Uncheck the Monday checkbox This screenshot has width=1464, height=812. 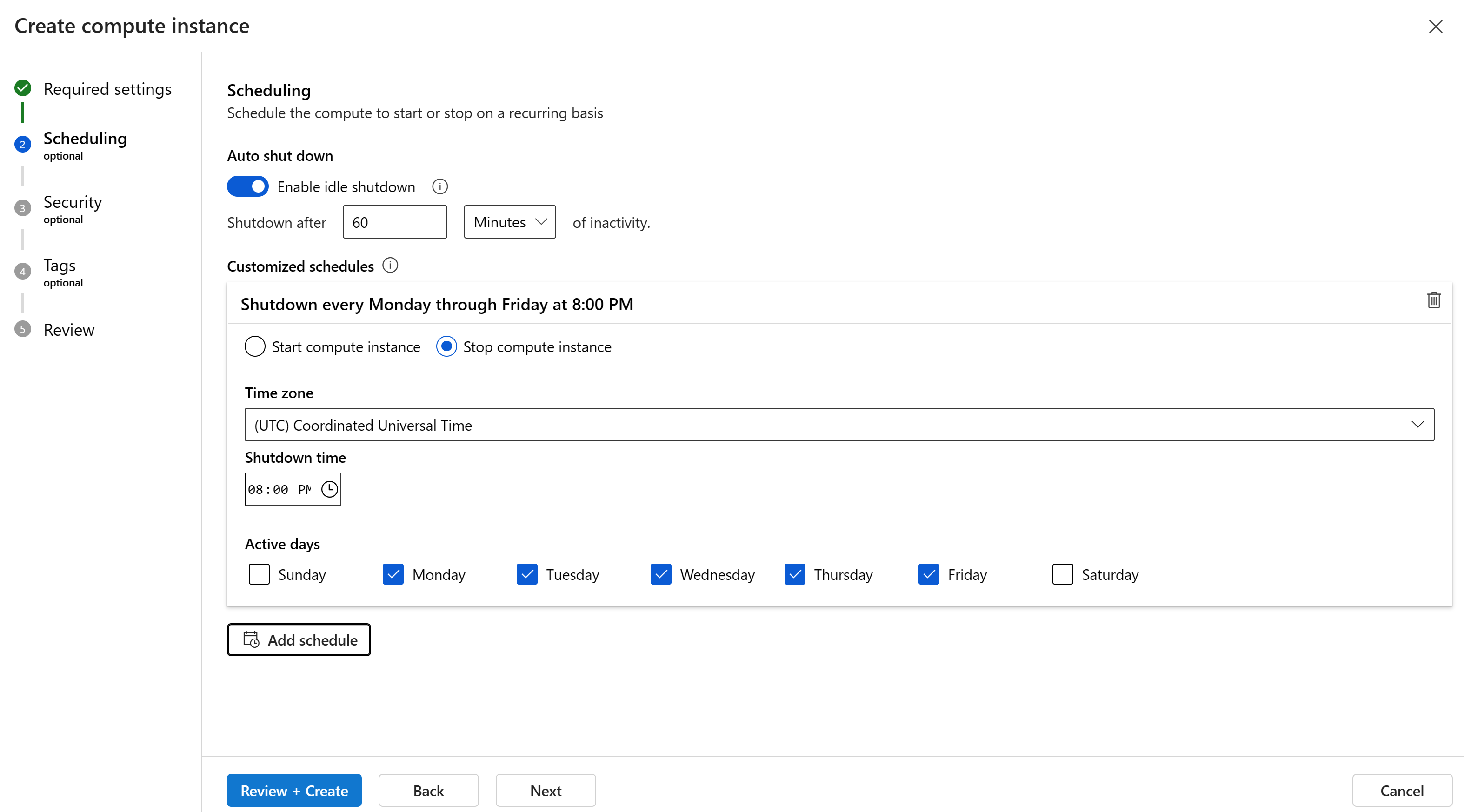pos(393,574)
